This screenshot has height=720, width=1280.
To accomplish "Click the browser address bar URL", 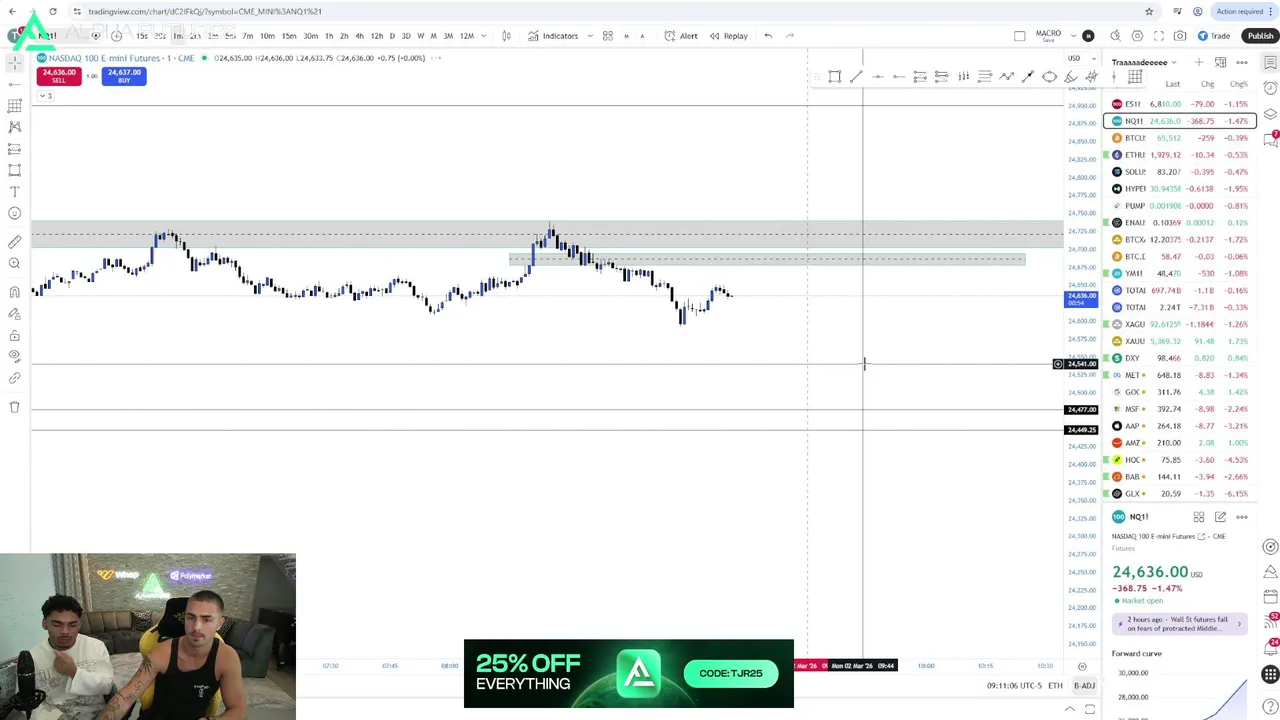I will coord(205,11).
